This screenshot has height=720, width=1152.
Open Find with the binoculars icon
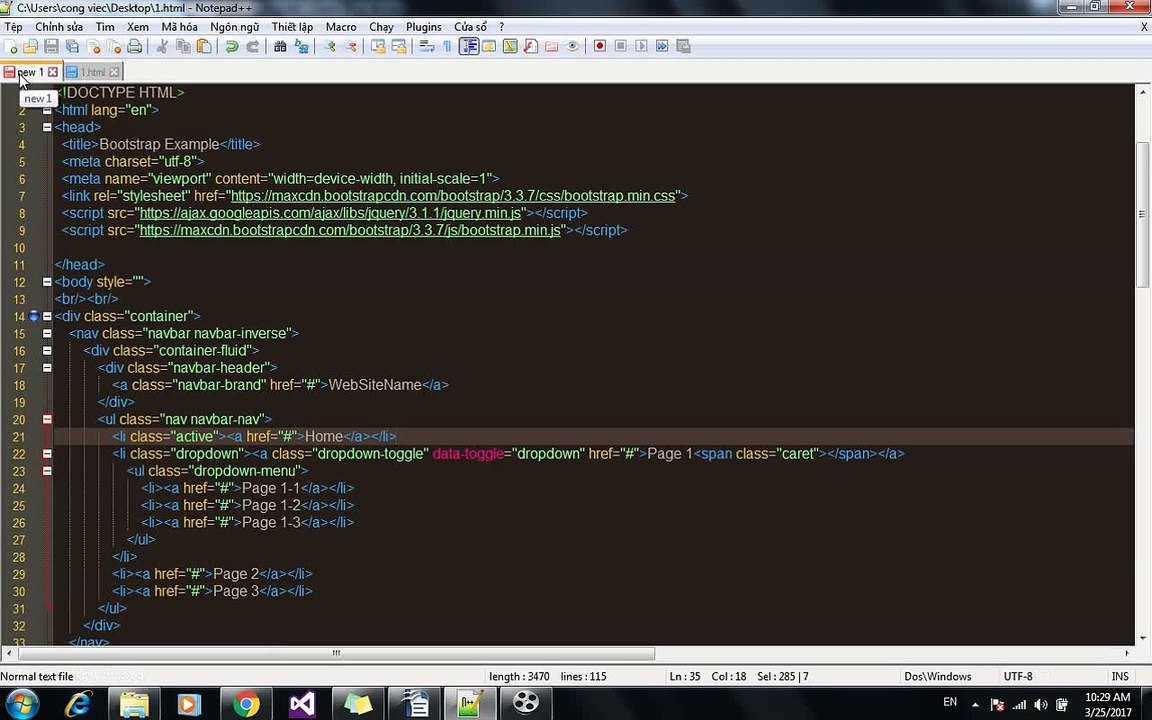click(280, 46)
